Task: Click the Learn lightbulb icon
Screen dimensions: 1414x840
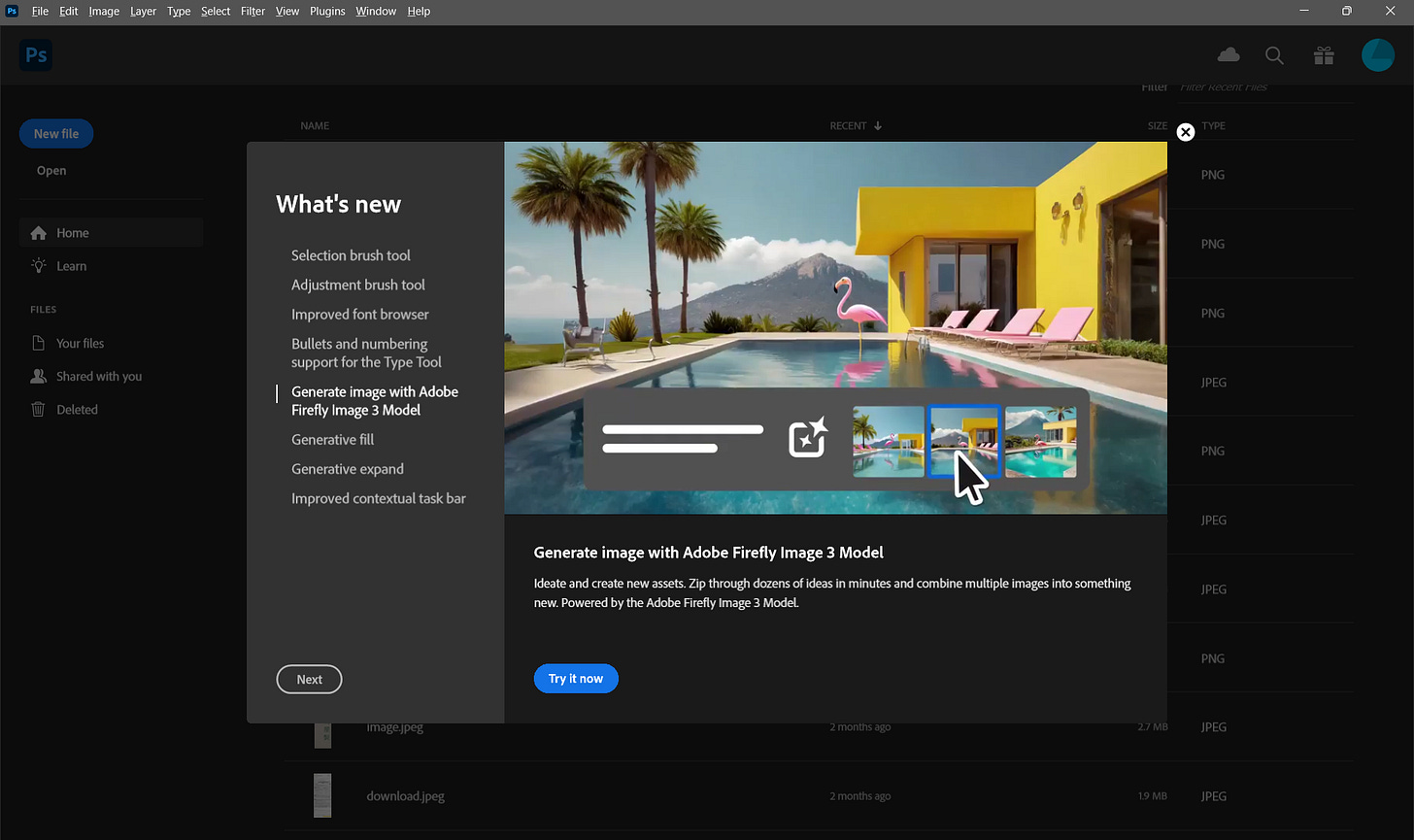Action: (x=39, y=265)
